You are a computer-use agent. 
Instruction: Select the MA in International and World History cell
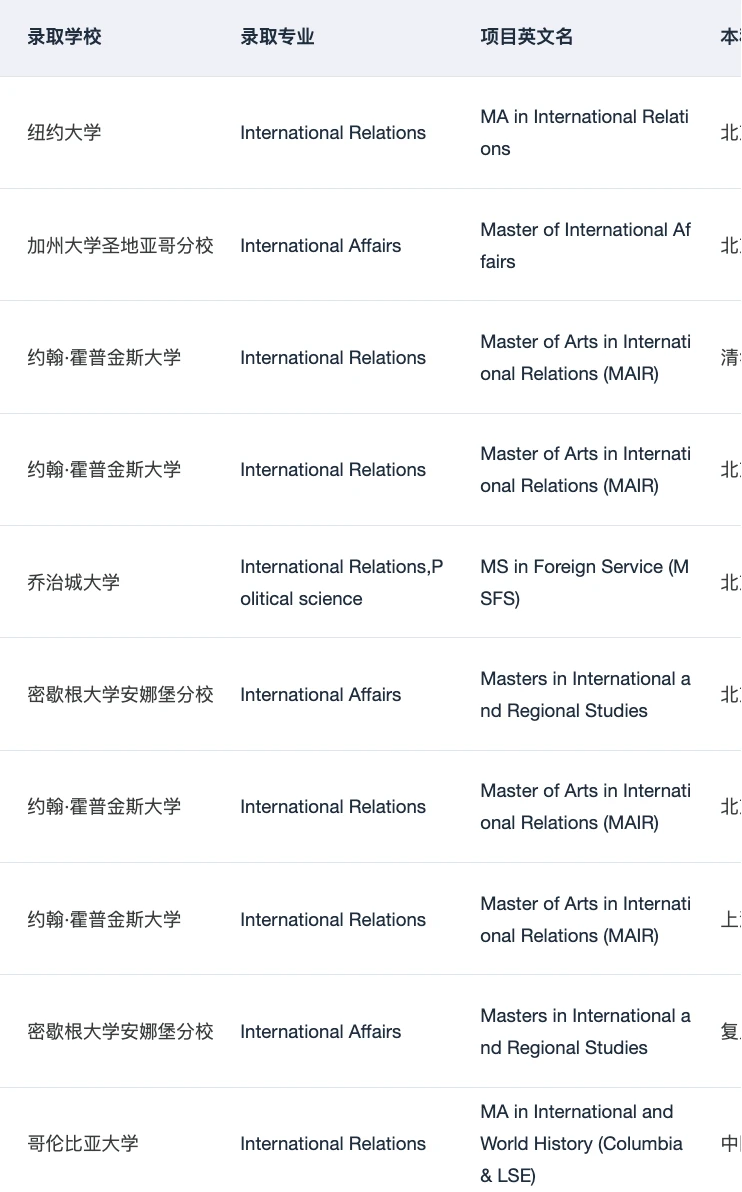[582, 1143]
